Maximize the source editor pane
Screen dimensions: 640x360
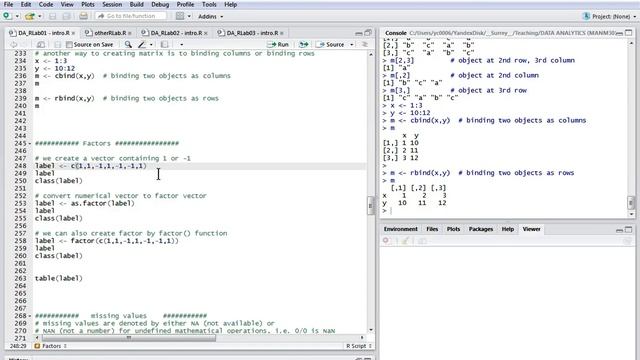coord(368,33)
